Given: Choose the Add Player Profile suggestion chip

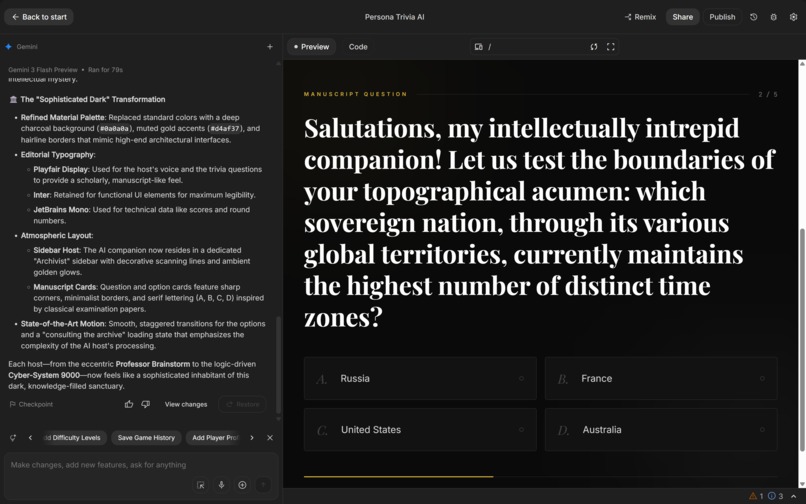Looking at the screenshot, I should tap(214, 438).
